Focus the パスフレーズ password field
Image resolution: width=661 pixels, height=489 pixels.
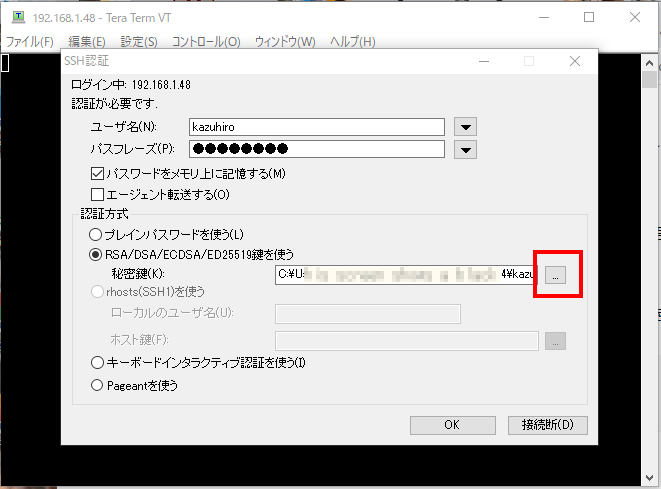(x=316, y=150)
